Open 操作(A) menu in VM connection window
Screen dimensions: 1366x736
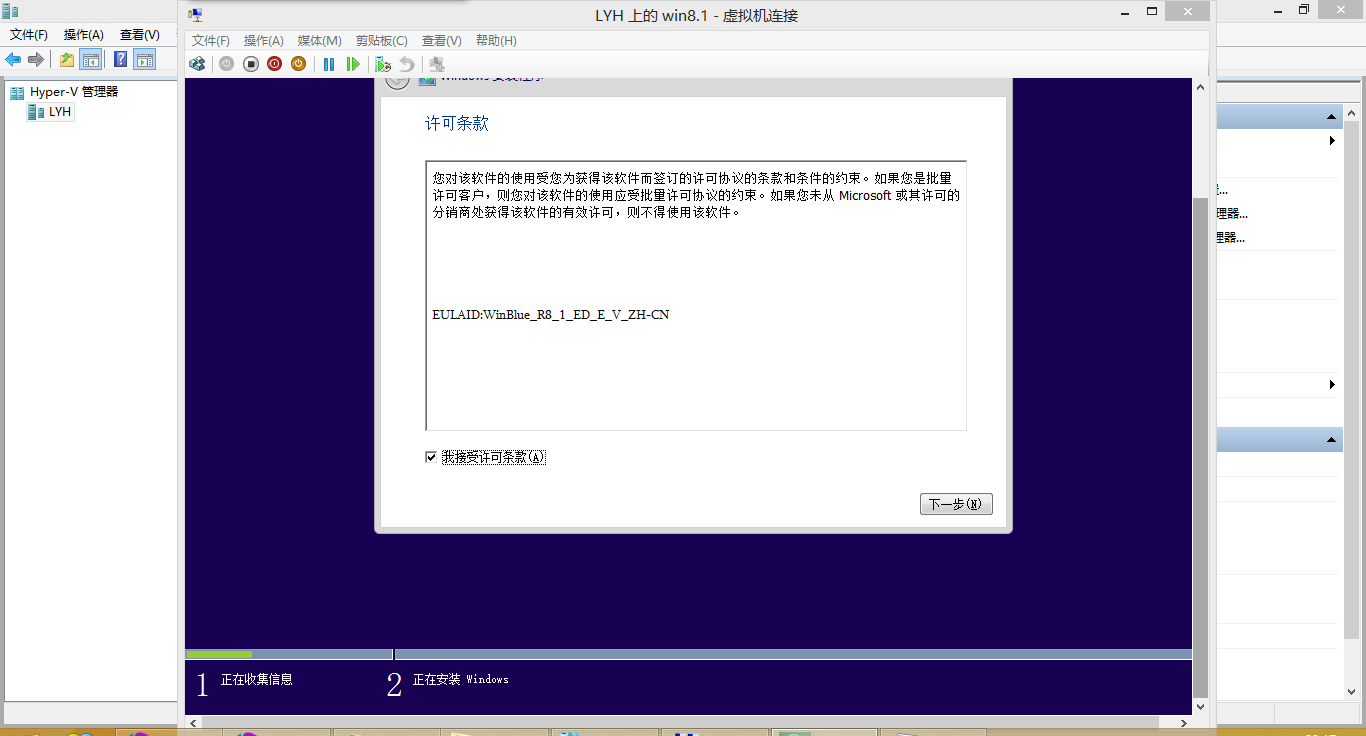click(x=264, y=41)
